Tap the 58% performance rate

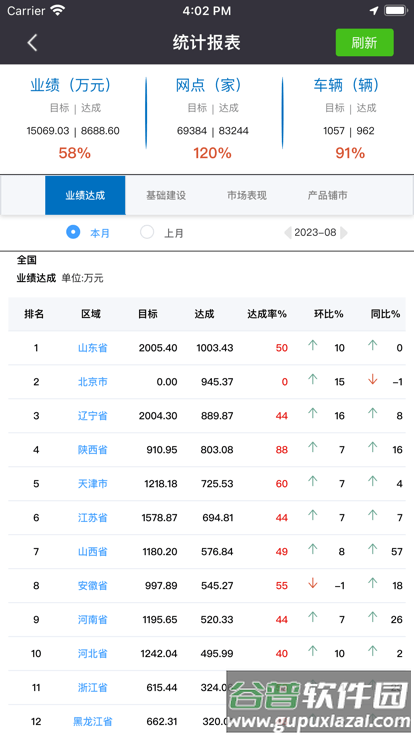75,153
